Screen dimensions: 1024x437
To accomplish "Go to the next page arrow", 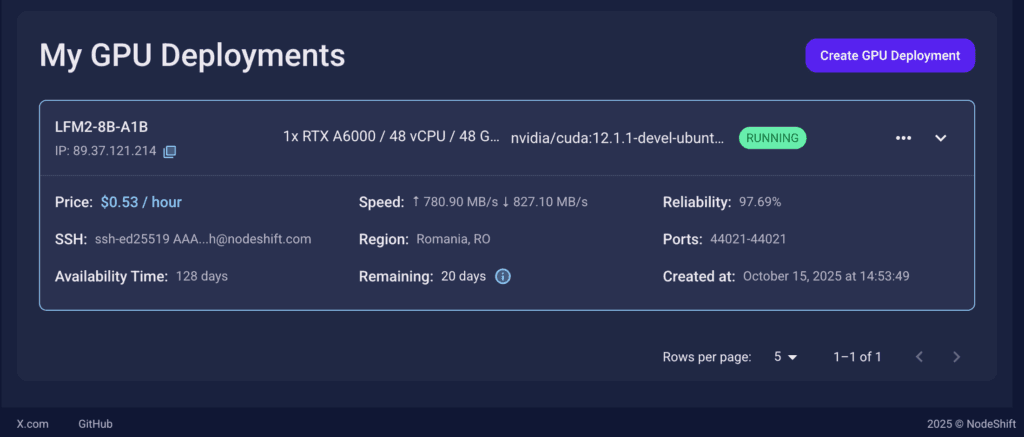I will [956, 357].
